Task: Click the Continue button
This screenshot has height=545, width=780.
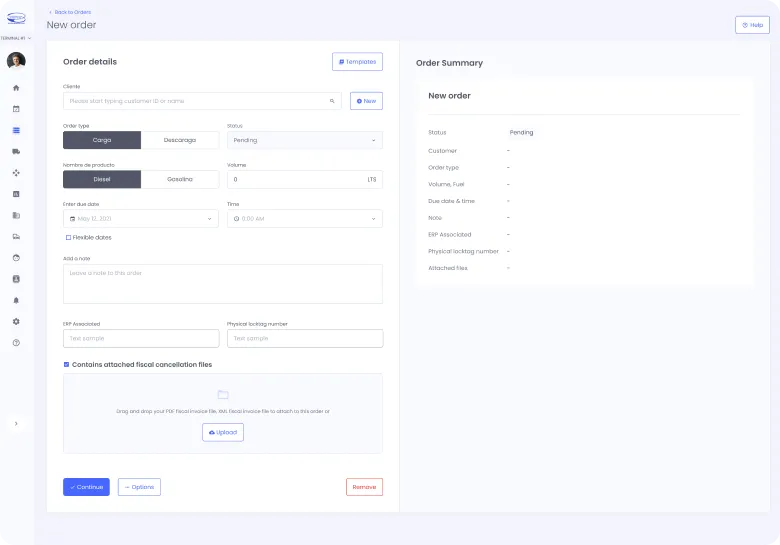Action: [x=86, y=487]
